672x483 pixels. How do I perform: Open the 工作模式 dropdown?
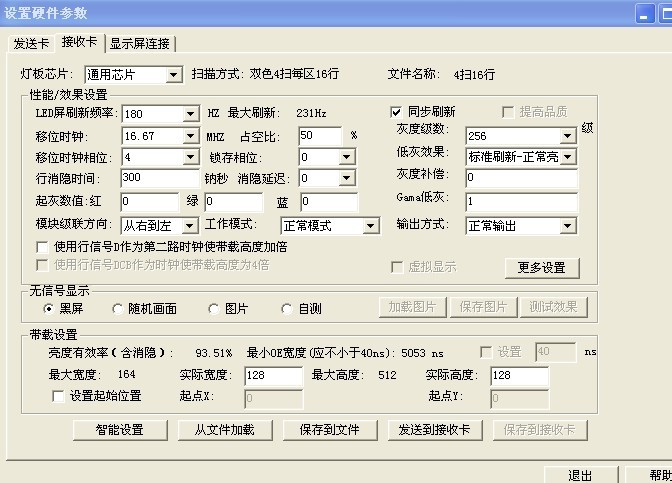(371, 226)
